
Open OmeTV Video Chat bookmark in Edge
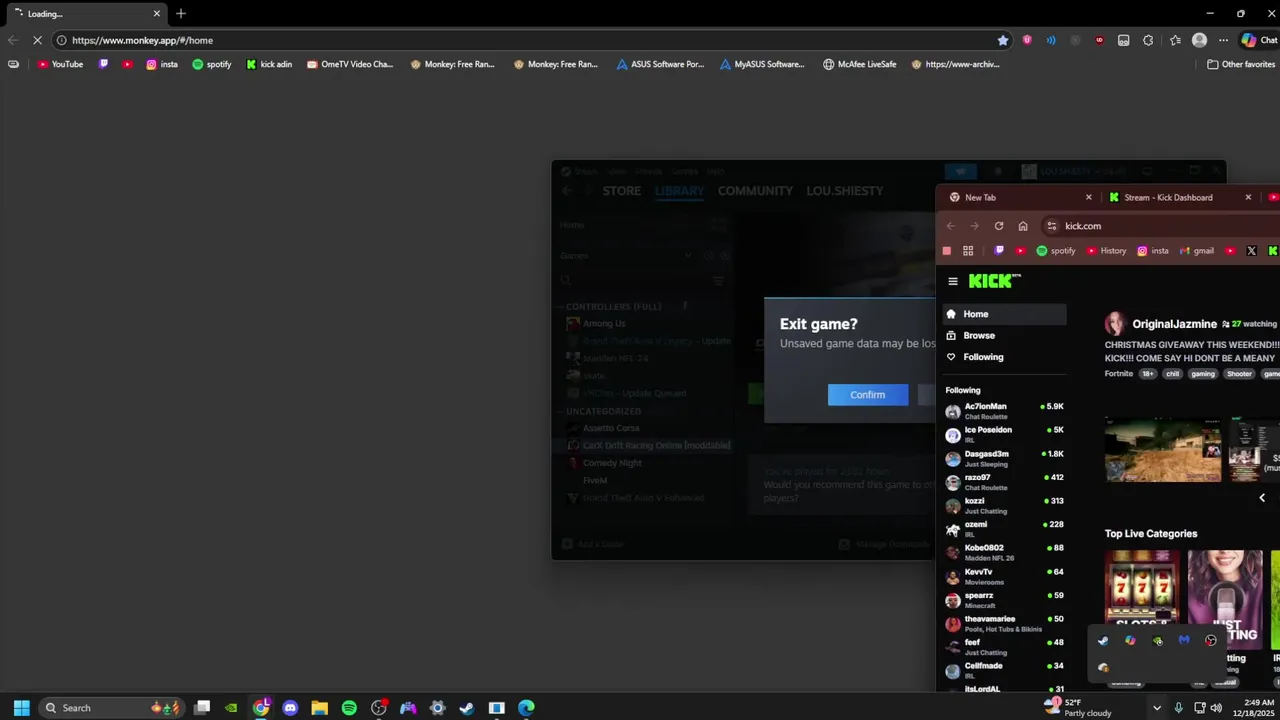tap(350, 64)
